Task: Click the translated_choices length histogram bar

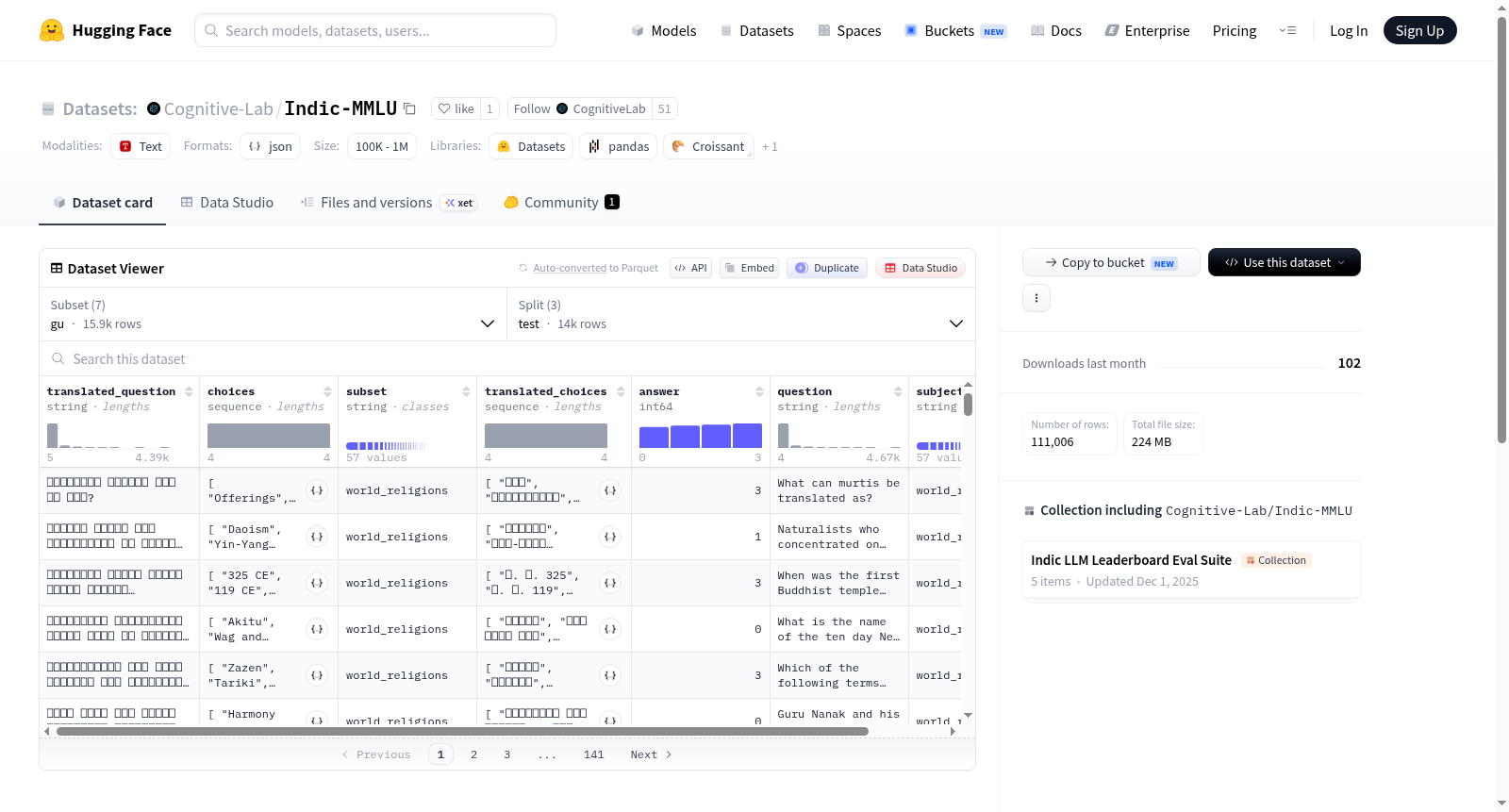Action: [x=546, y=435]
